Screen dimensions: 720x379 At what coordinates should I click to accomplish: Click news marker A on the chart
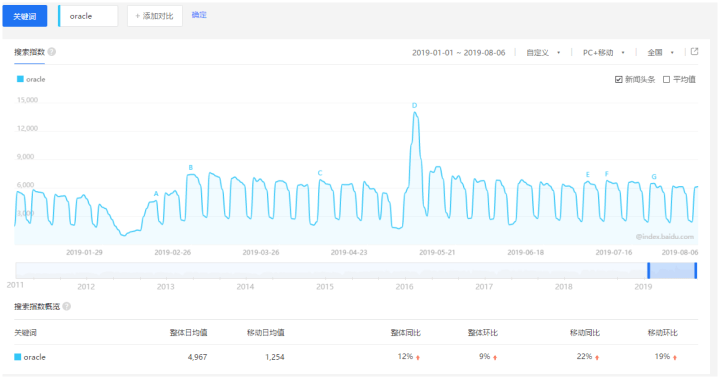(x=156, y=193)
